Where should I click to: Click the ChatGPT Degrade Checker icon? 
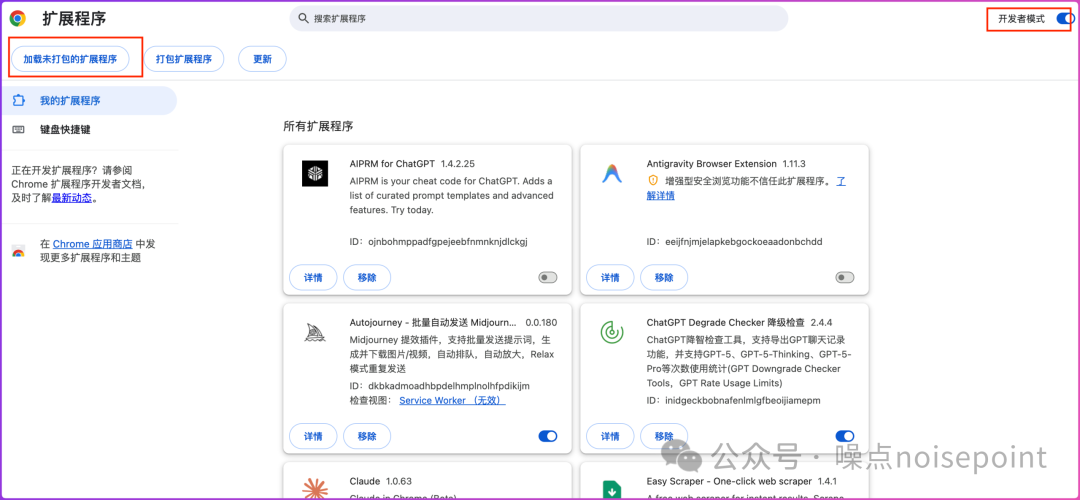(x=612, y=332)
